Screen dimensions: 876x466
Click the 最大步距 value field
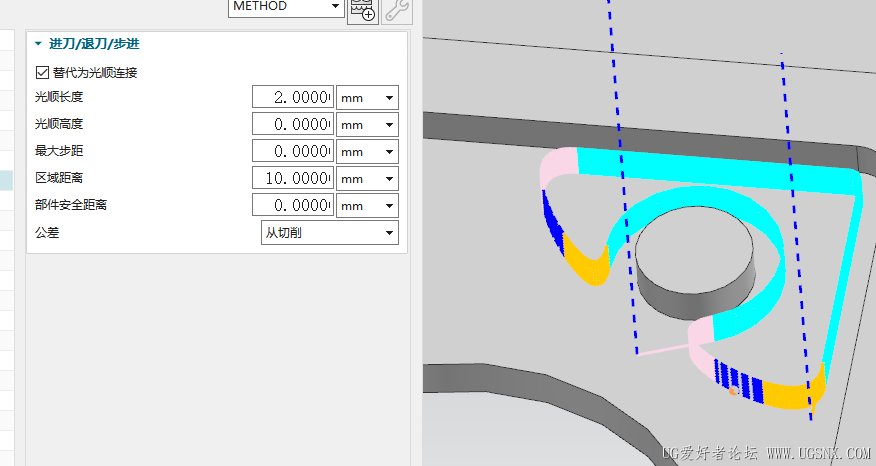tap(293, 151)
